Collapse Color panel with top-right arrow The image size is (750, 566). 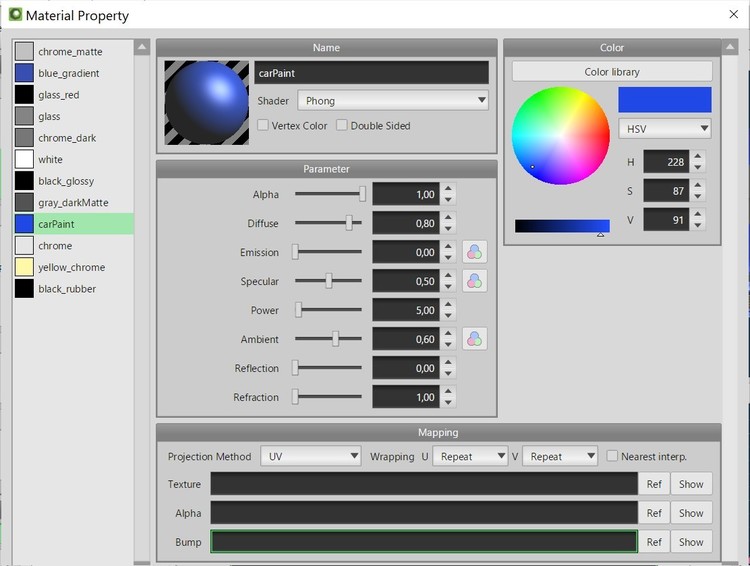(x=730, y=47)
